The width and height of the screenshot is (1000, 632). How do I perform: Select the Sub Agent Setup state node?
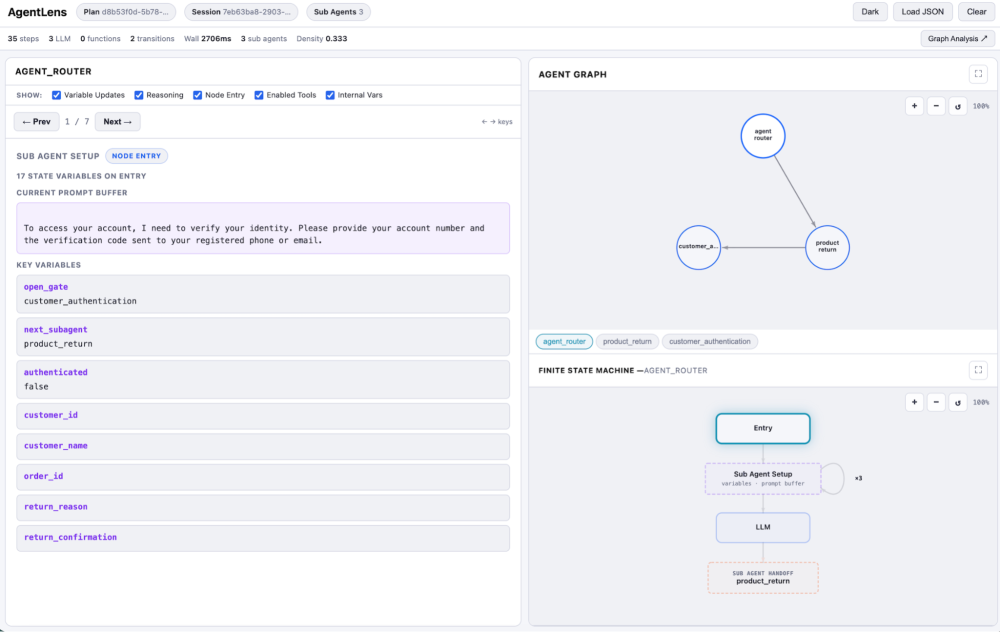pos(763,478)
